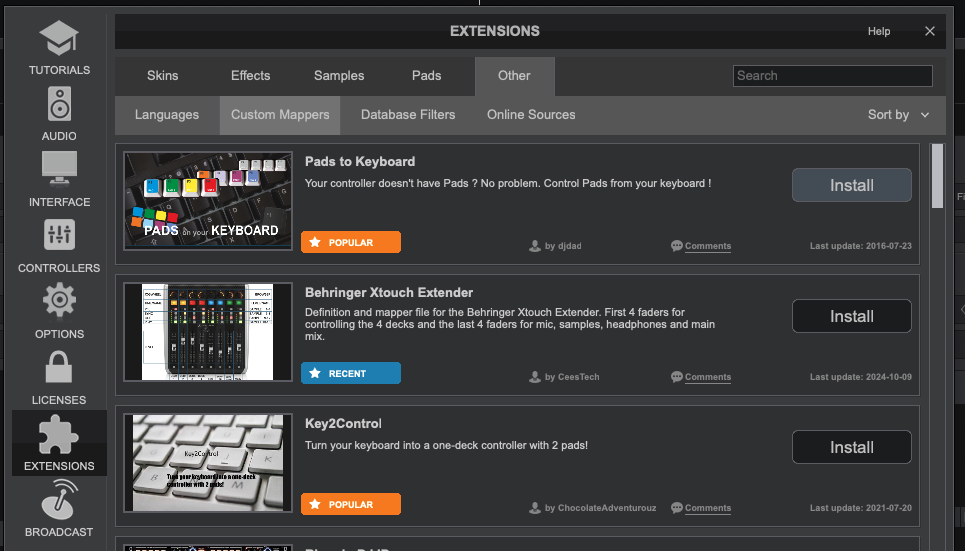Click comment bubble icon for Pads to Keyboard
This screenshot has height=551, width=965.
[x=676, y=246]
